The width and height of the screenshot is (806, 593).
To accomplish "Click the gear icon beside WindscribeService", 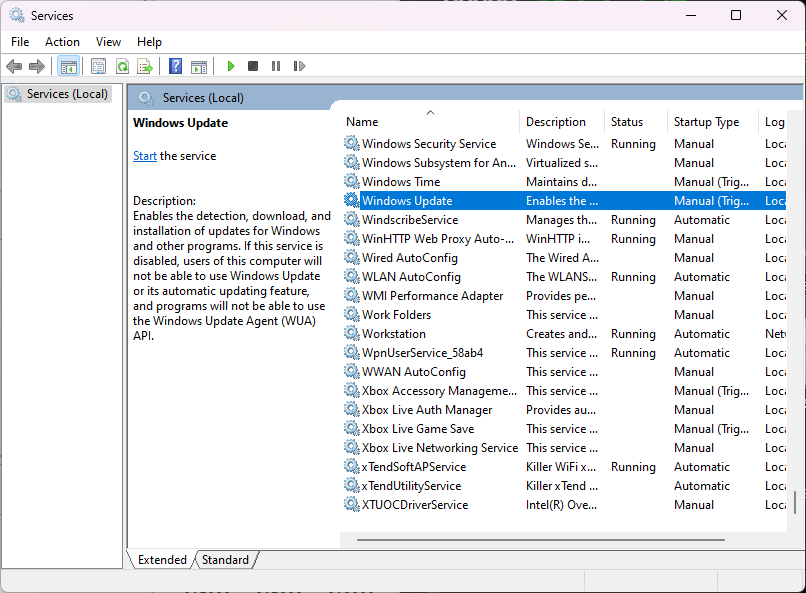I will click(352, 219).
